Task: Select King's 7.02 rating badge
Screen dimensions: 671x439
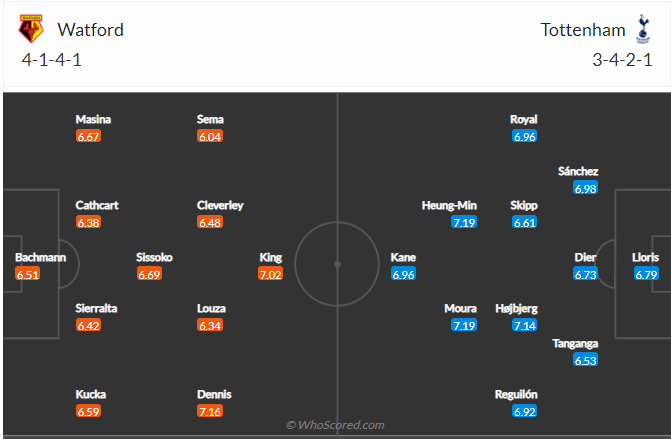Action: click(270, 274)
